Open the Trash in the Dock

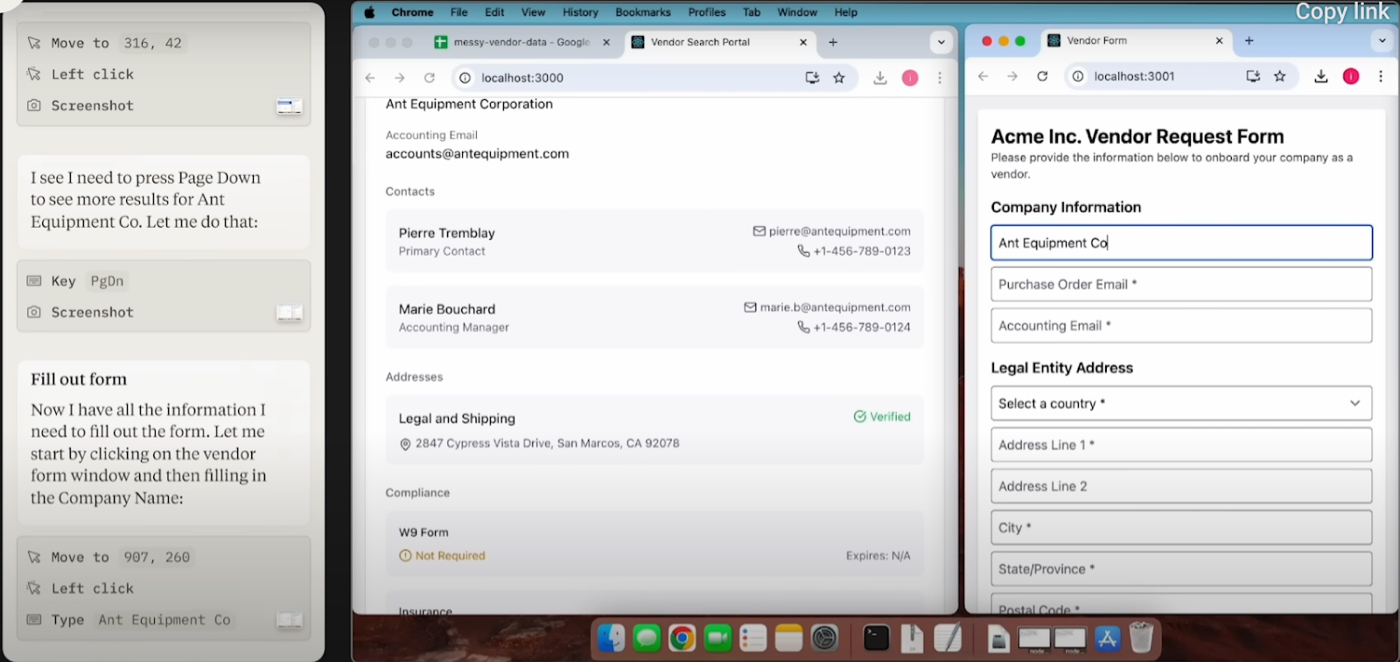(x=1141, y=637)
